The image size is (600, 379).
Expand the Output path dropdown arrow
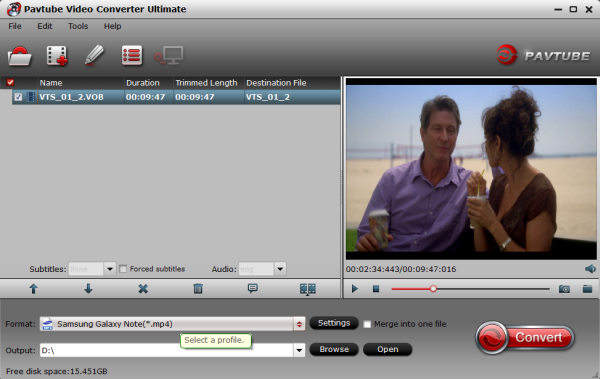(299, 350)
